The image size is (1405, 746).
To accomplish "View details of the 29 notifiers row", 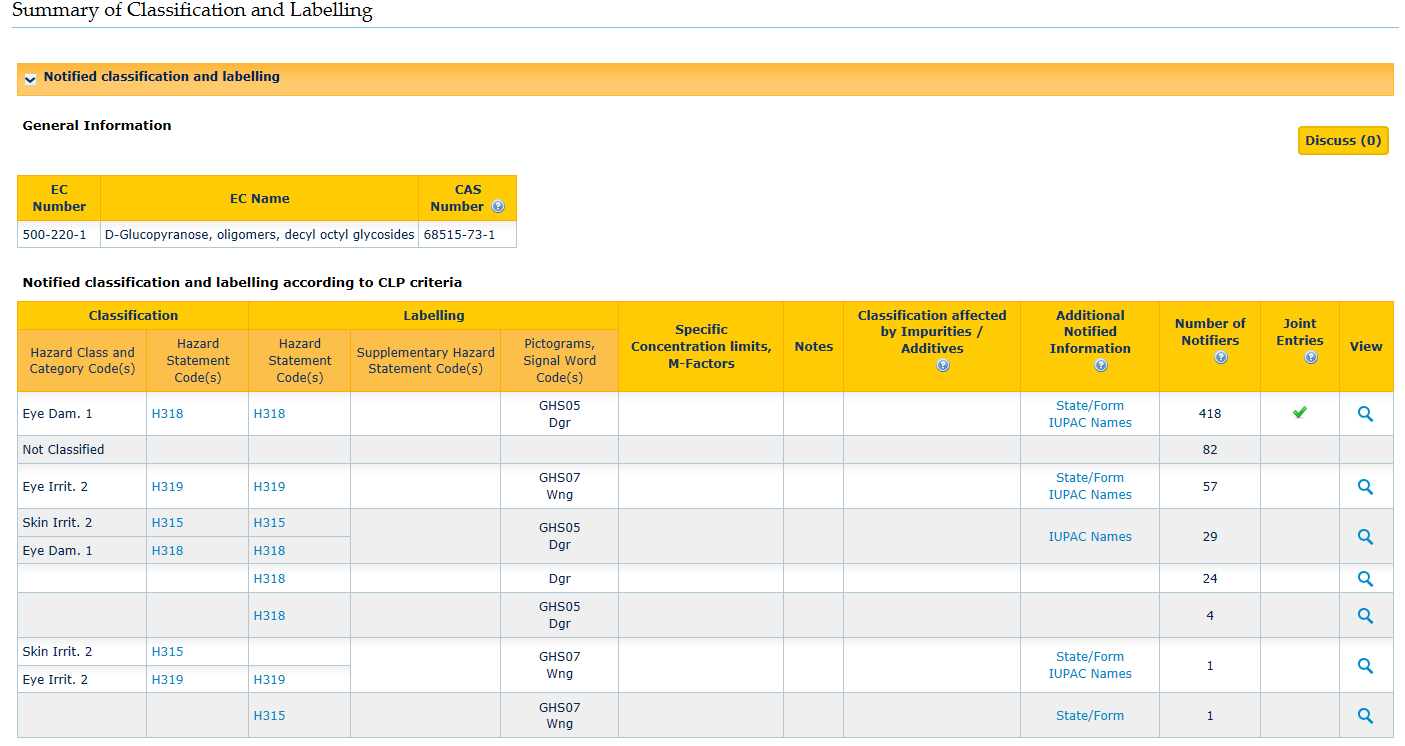I will 1365,537.
